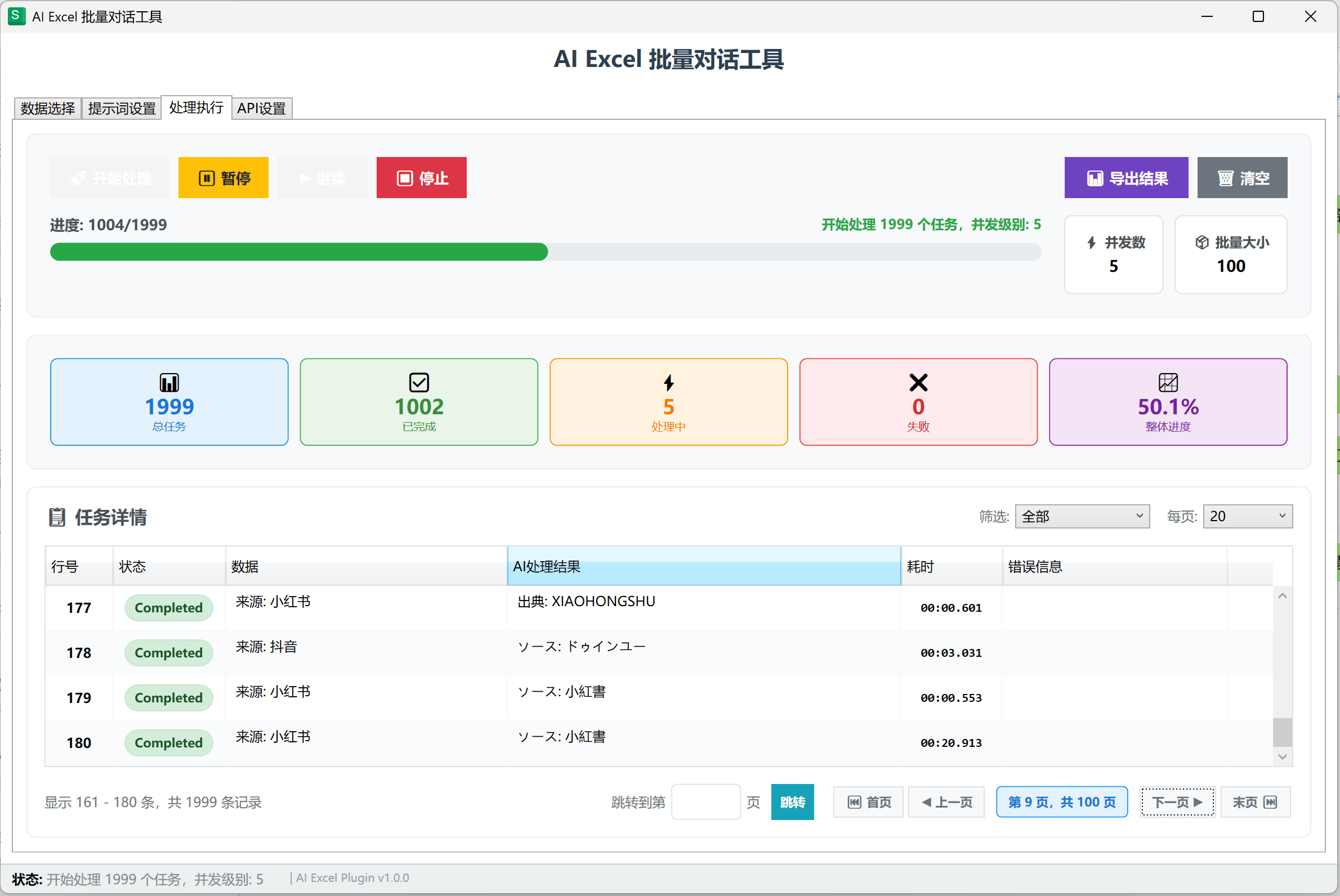
Task: Go to first page with 首页
Action: pos(868,801)
